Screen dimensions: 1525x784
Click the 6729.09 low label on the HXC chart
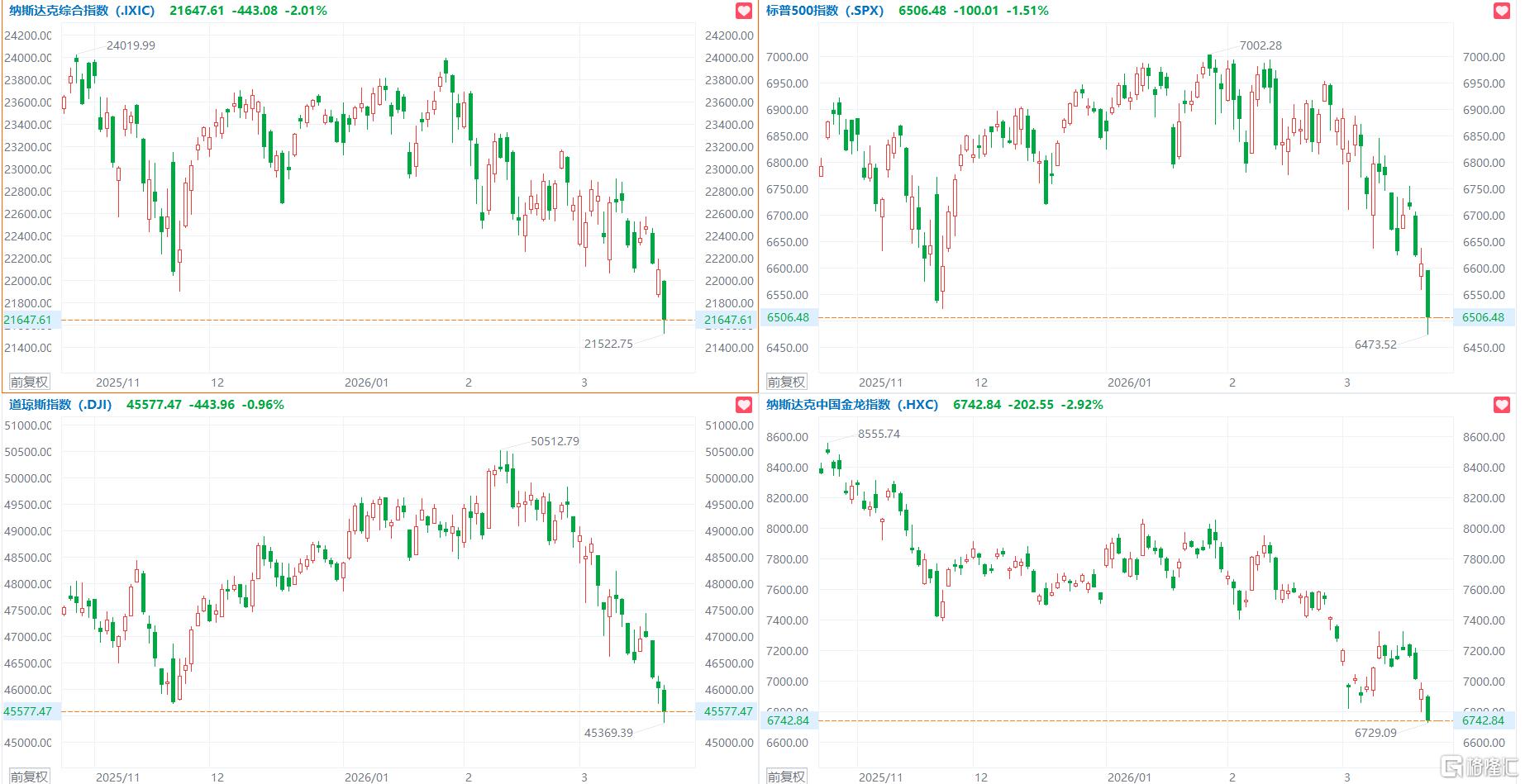1375,733
